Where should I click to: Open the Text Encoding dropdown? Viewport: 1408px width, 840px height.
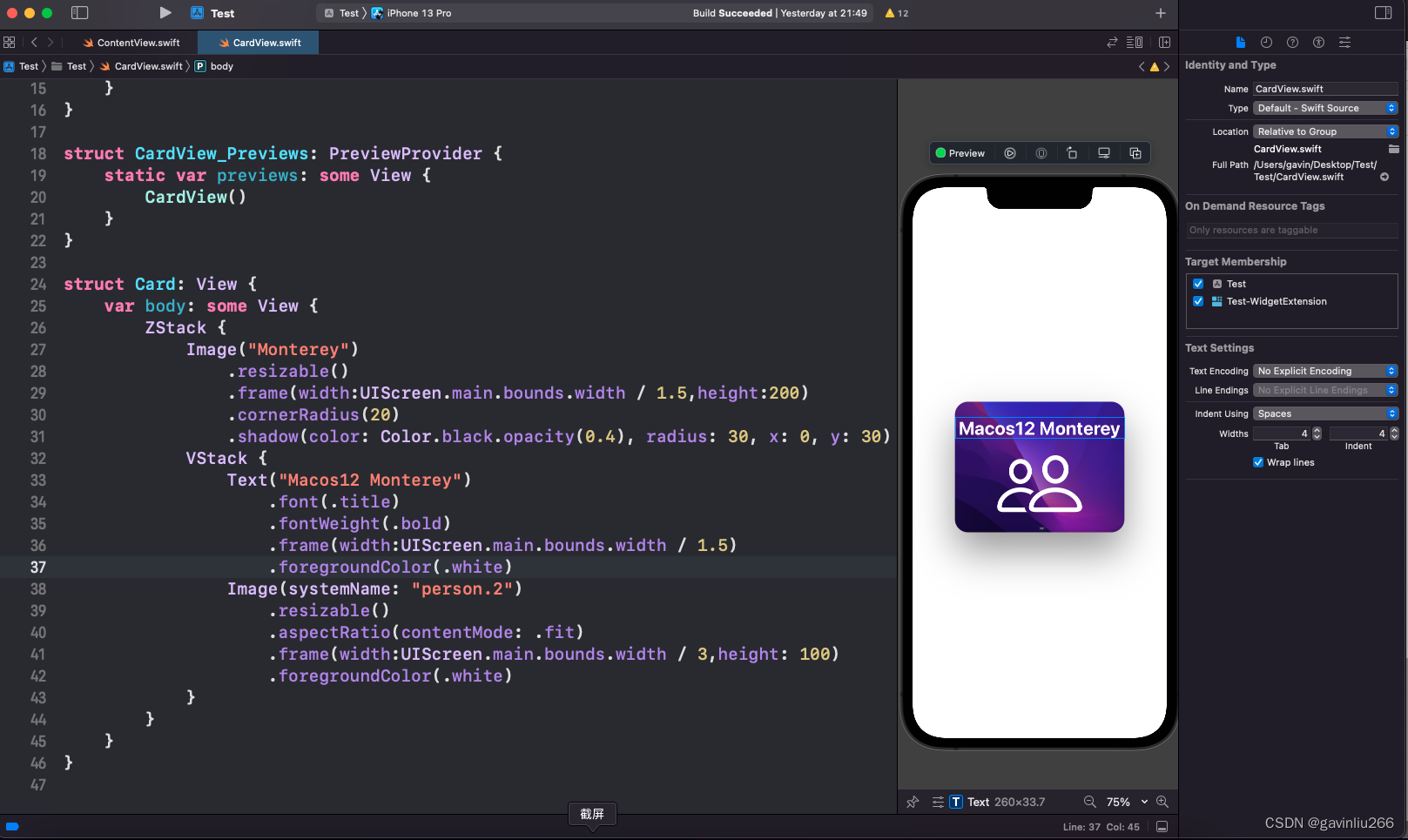click(1325, 371)
